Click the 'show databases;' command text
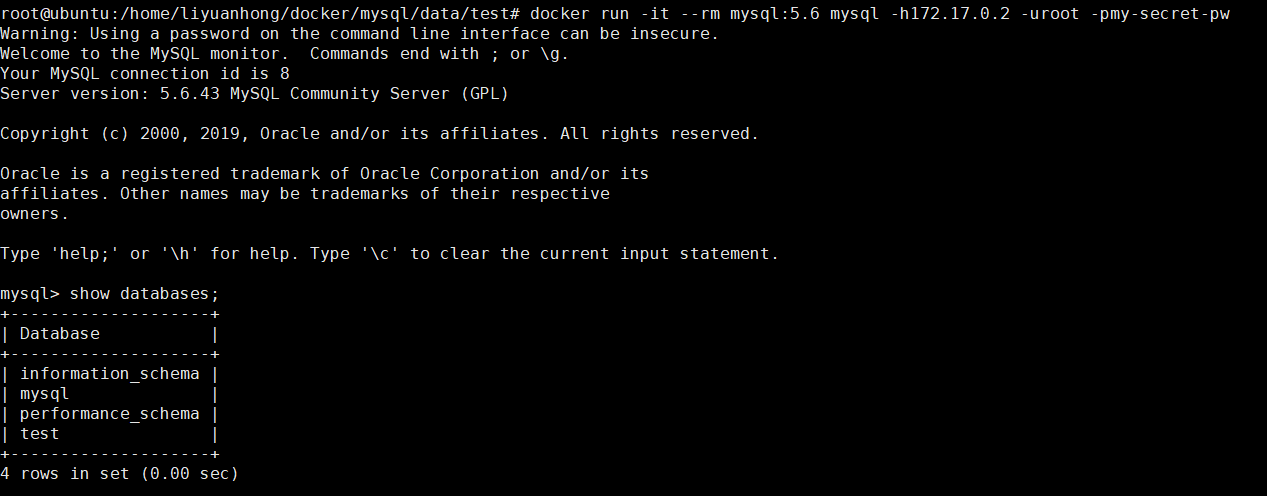1267x496 pixels. tap(144, 294)
